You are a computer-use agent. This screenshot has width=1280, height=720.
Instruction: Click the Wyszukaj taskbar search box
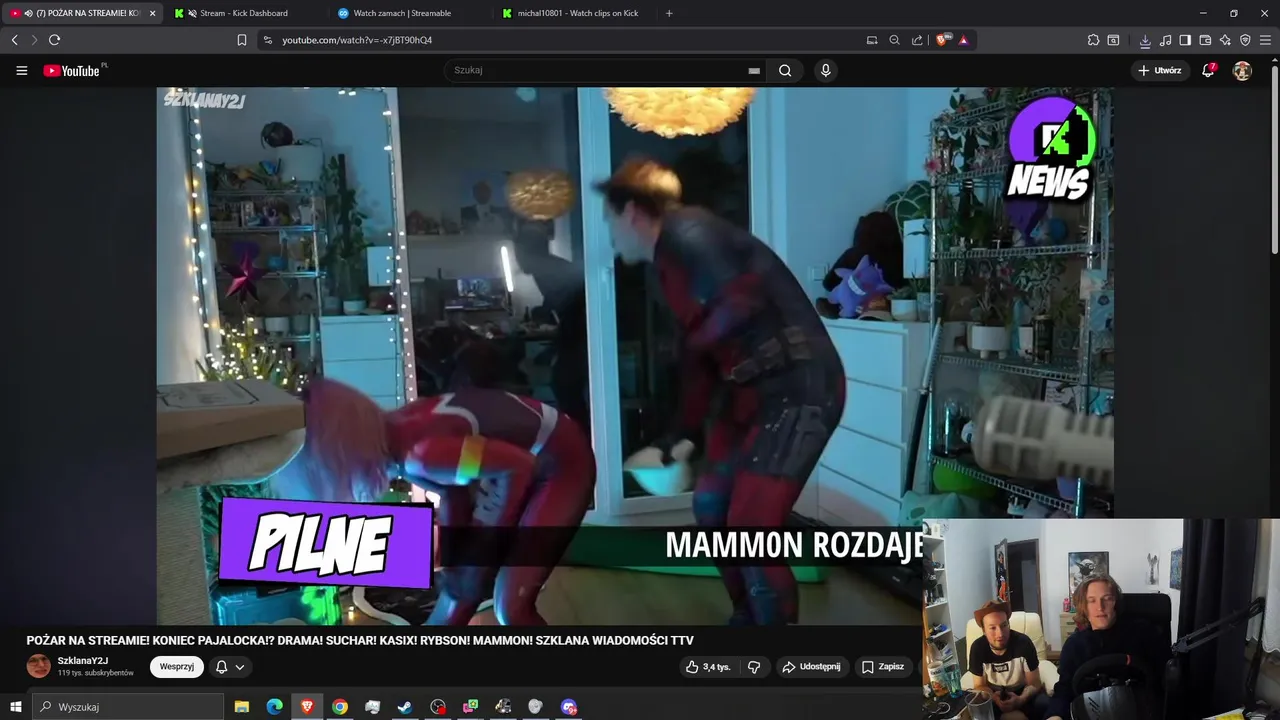coord(128,707)
